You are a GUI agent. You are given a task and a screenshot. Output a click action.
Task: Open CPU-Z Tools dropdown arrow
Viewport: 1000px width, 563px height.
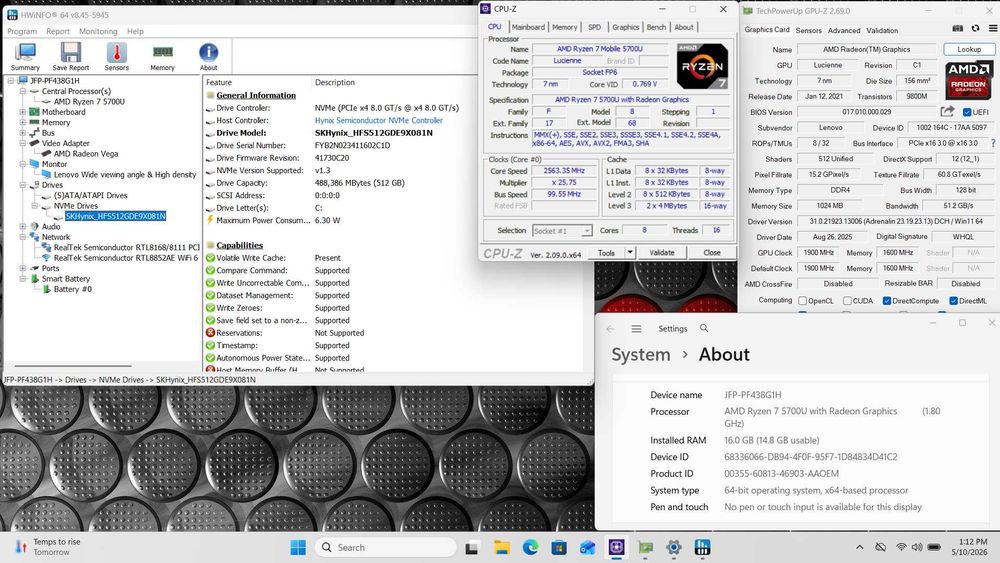629,252
